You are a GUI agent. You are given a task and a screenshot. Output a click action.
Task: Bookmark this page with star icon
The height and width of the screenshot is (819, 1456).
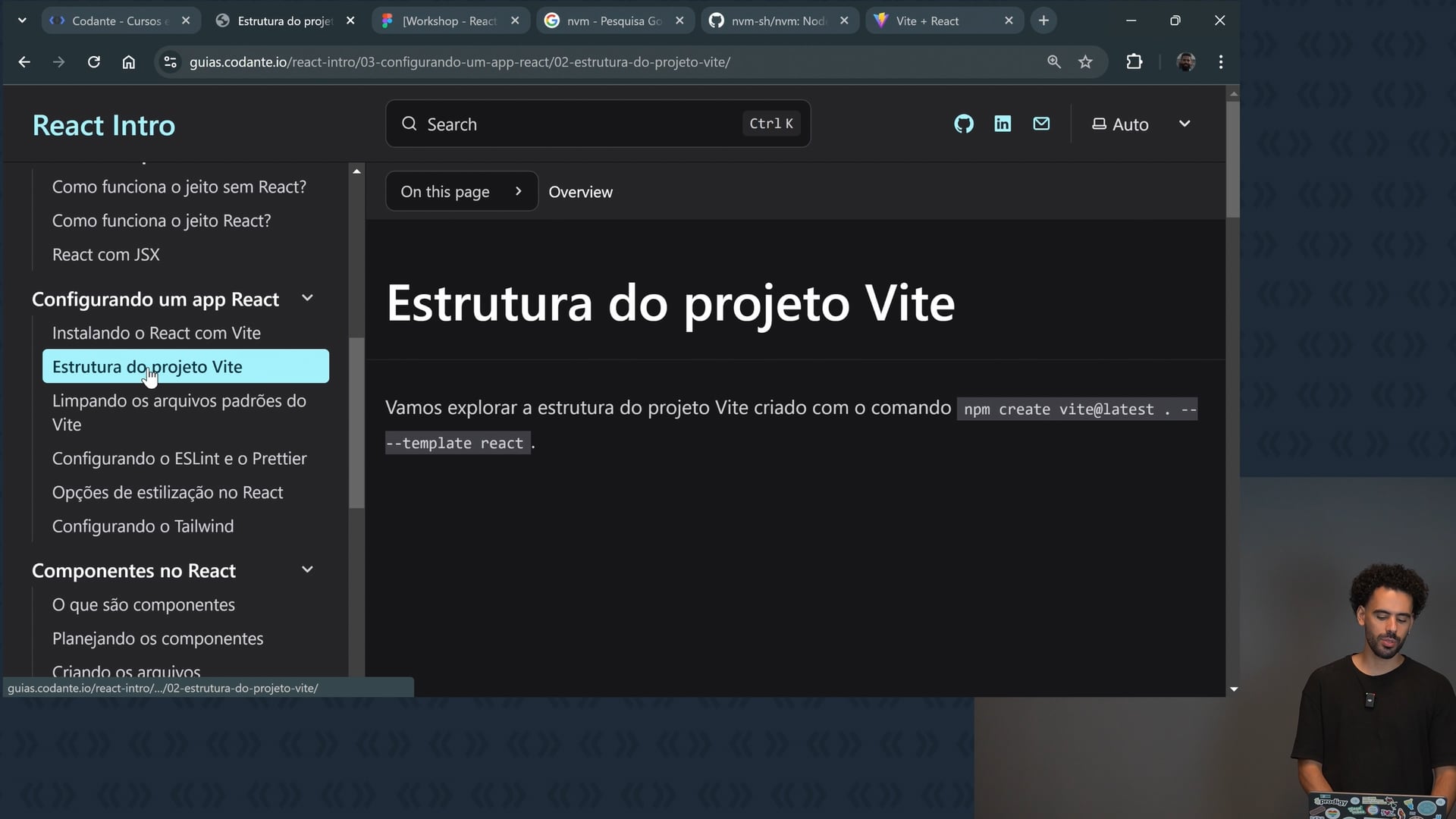[x=1085, y=62]
